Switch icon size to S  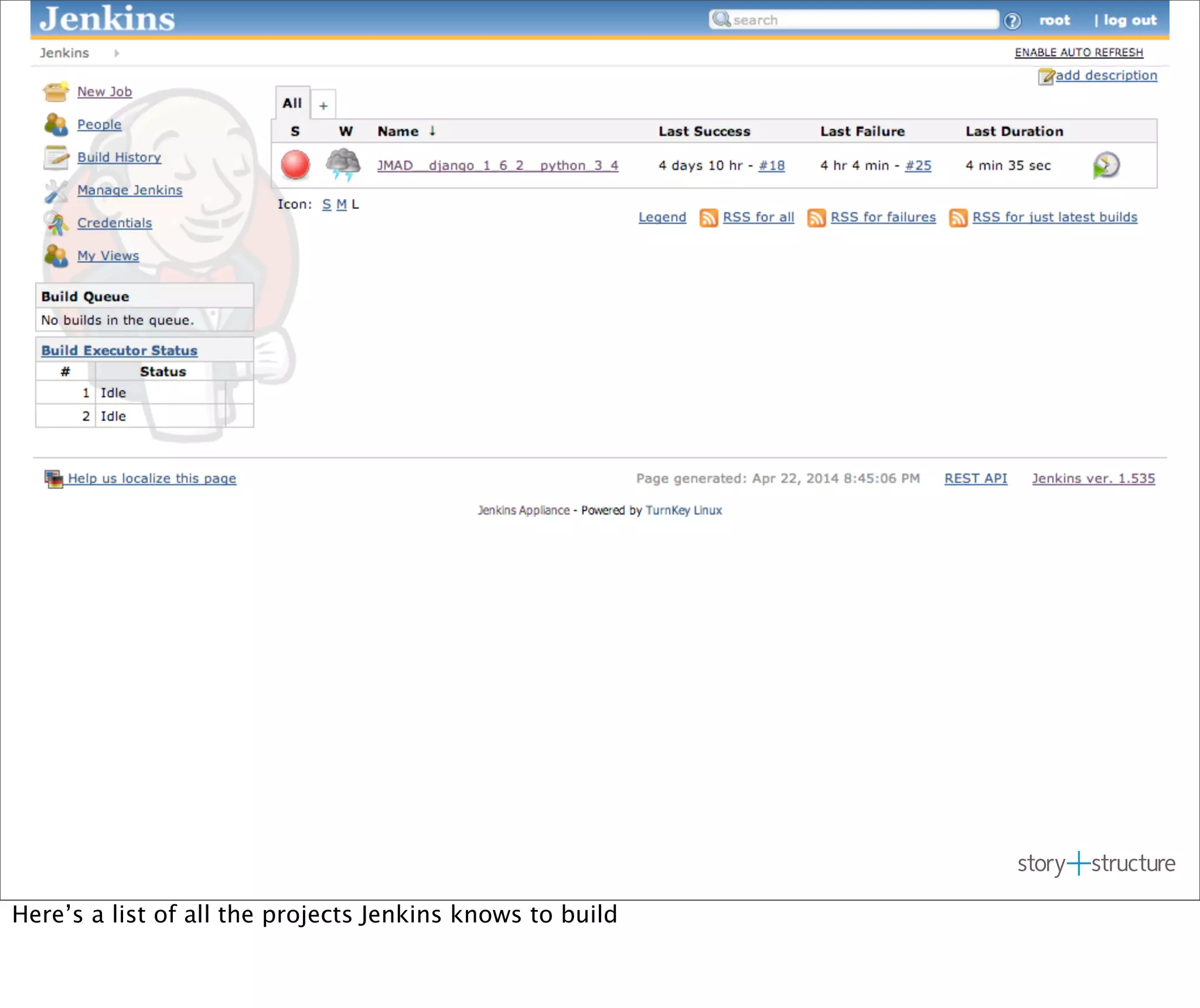coord(326,205)
